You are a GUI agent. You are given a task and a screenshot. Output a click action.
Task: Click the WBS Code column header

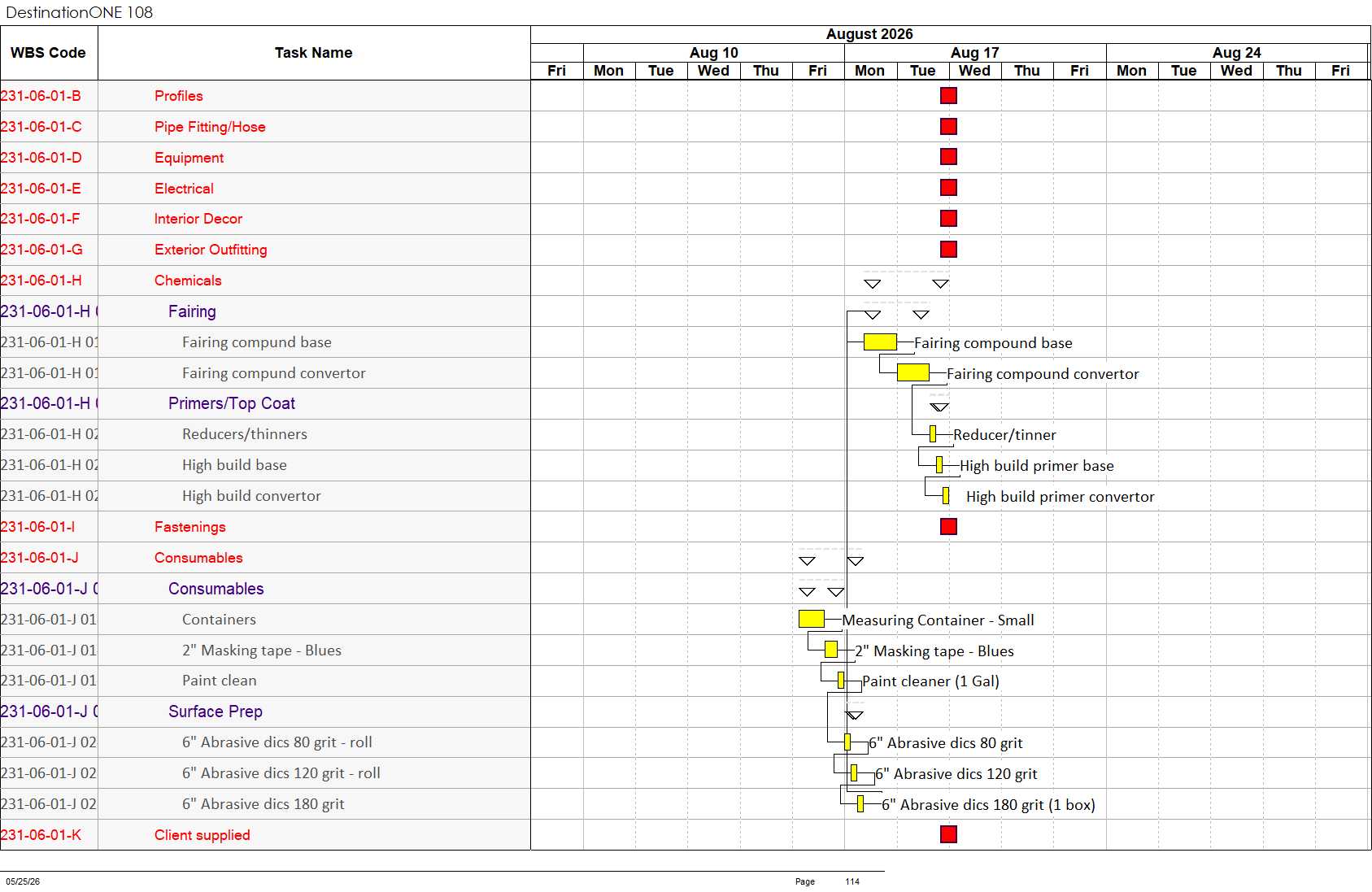pos(48,53)
